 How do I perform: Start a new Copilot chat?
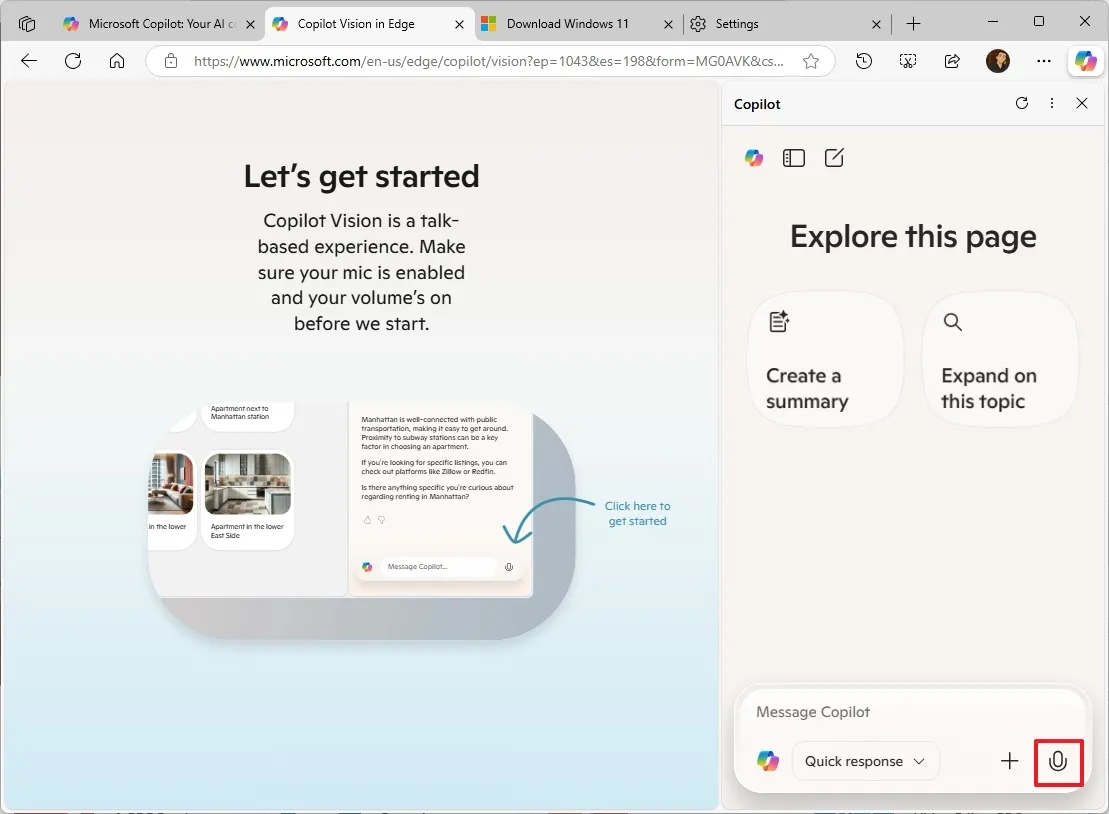tap(834, 157)
